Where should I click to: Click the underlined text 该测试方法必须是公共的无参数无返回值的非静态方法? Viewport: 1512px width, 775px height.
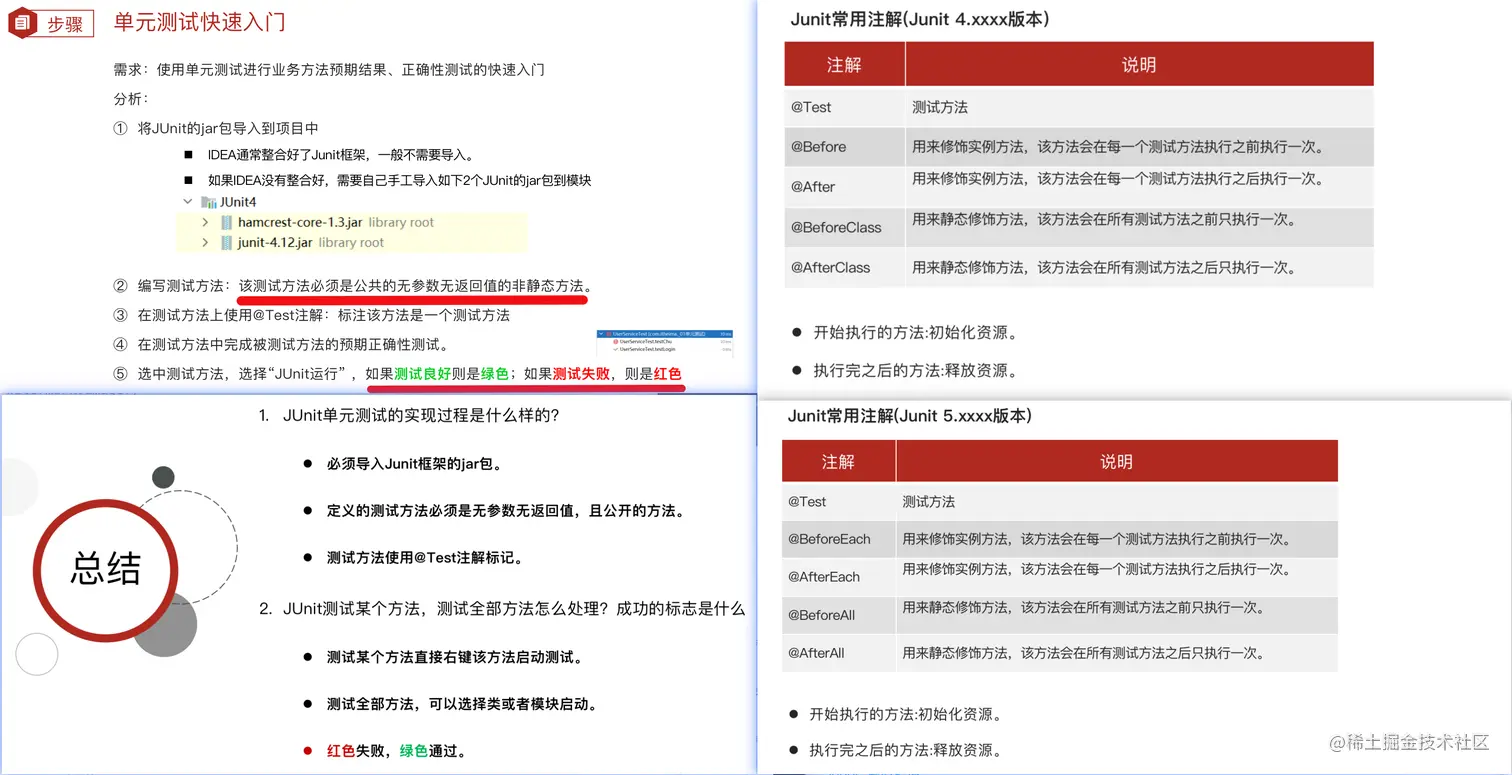point(410,286)
